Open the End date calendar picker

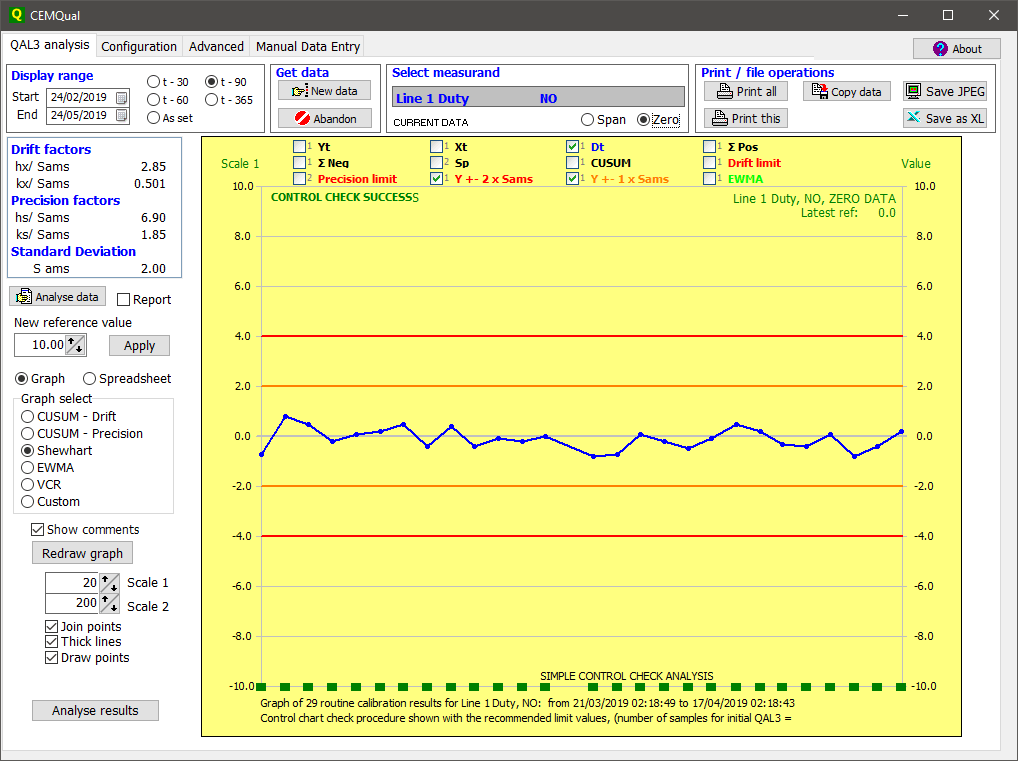122,115
